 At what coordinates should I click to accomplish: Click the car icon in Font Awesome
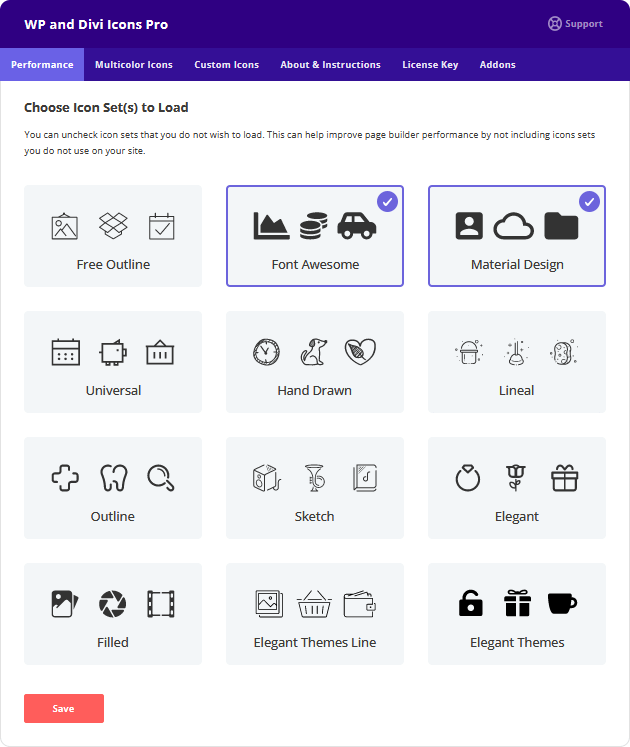pos(356,226)
